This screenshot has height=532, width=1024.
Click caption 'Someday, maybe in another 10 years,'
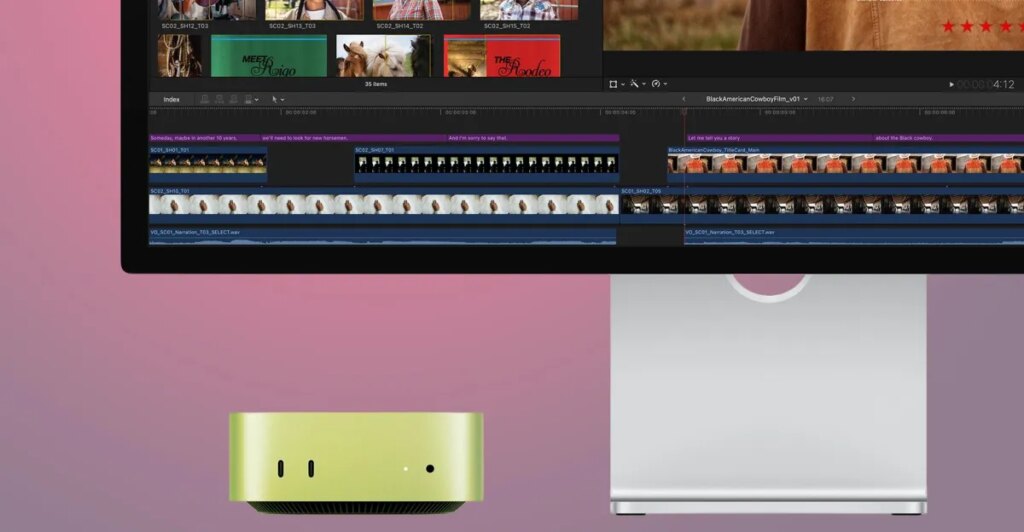(x=204, y=138)
